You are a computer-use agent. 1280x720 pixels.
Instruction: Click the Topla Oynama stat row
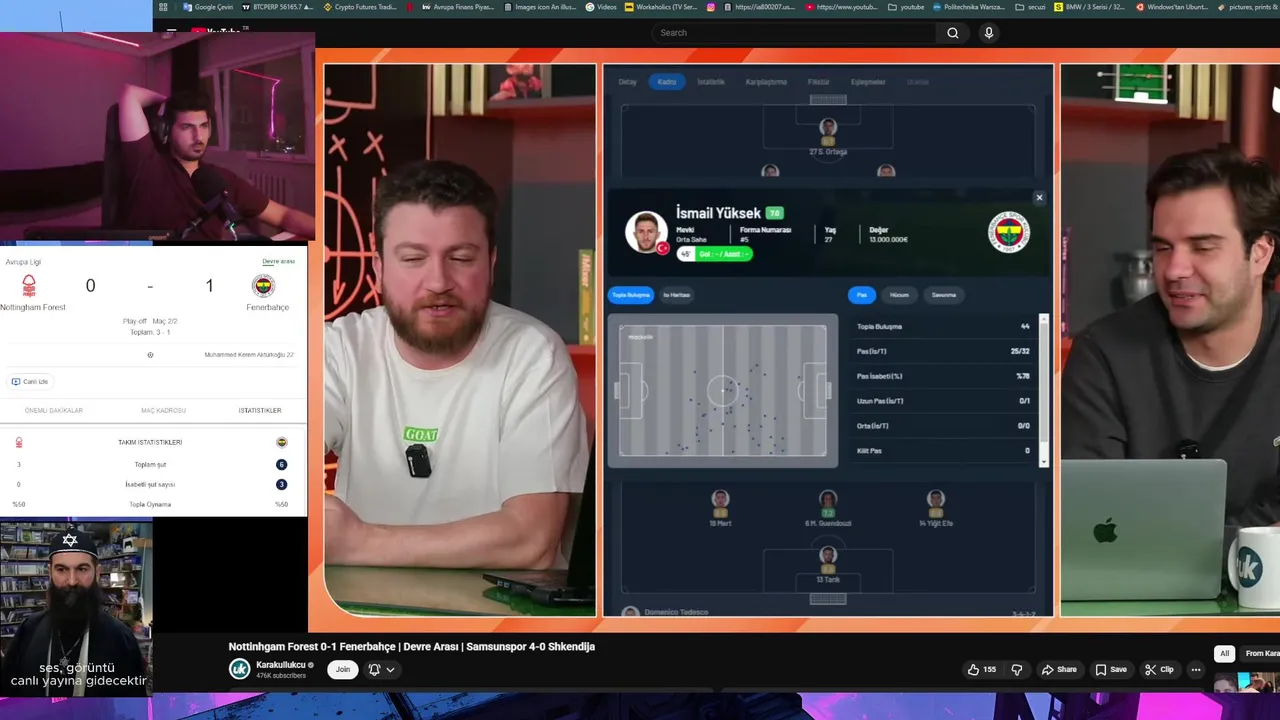point(150,504)
